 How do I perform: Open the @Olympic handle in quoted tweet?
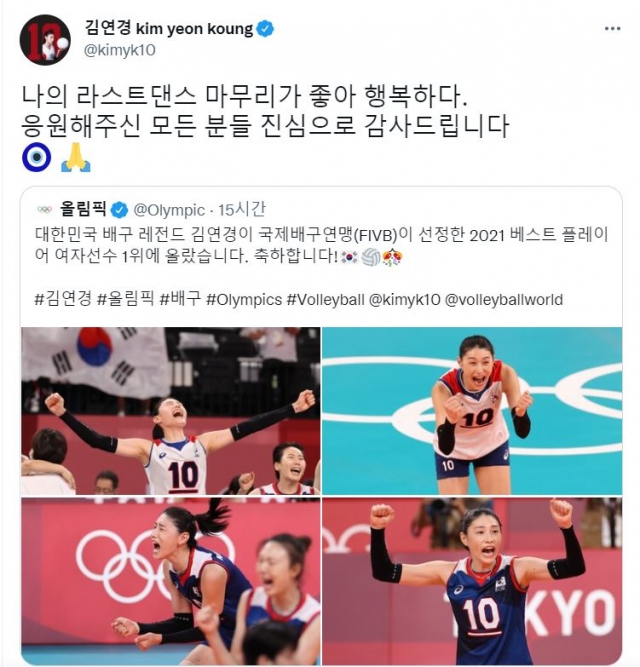pos(169,210)
